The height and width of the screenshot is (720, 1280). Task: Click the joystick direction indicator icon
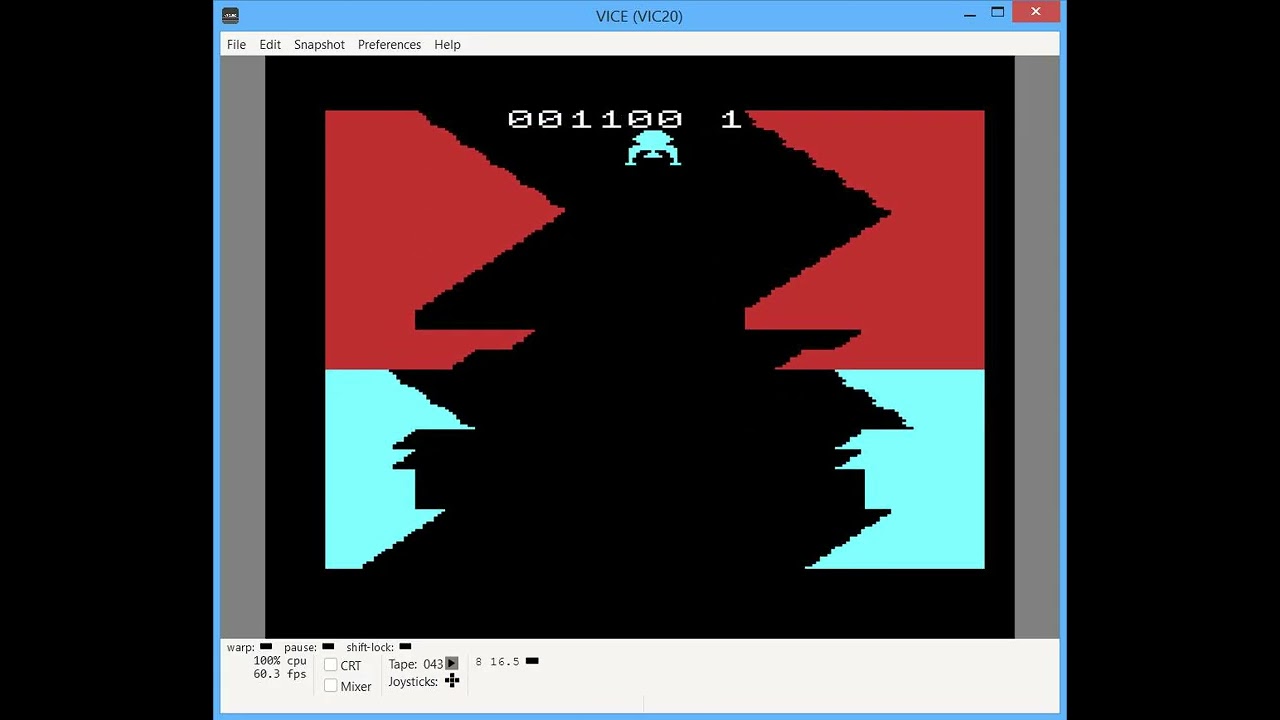click(x=452, y=682)
